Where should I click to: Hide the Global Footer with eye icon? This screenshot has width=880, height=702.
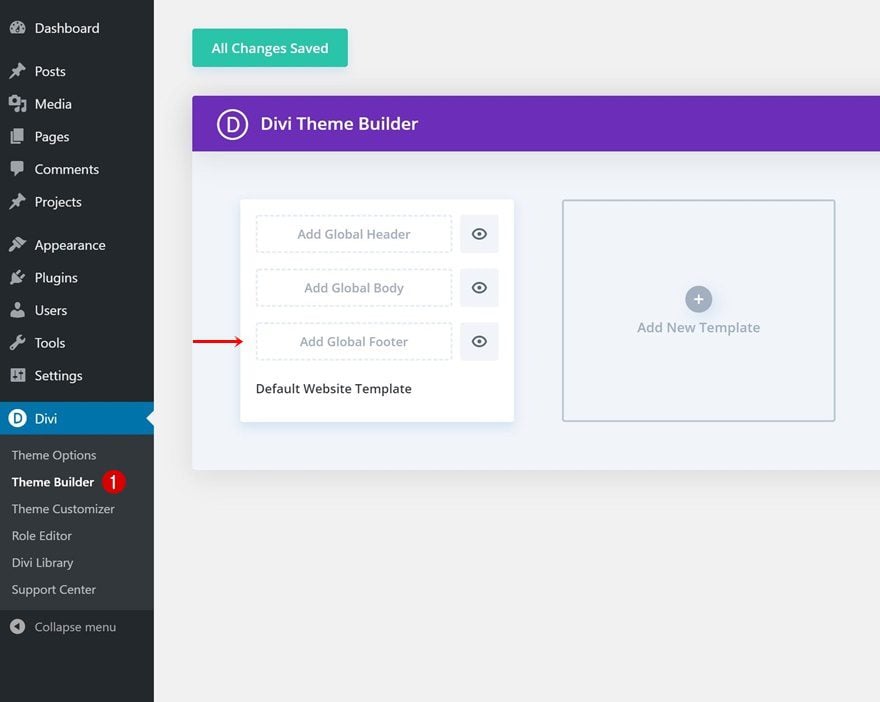(x=479, y=342)
